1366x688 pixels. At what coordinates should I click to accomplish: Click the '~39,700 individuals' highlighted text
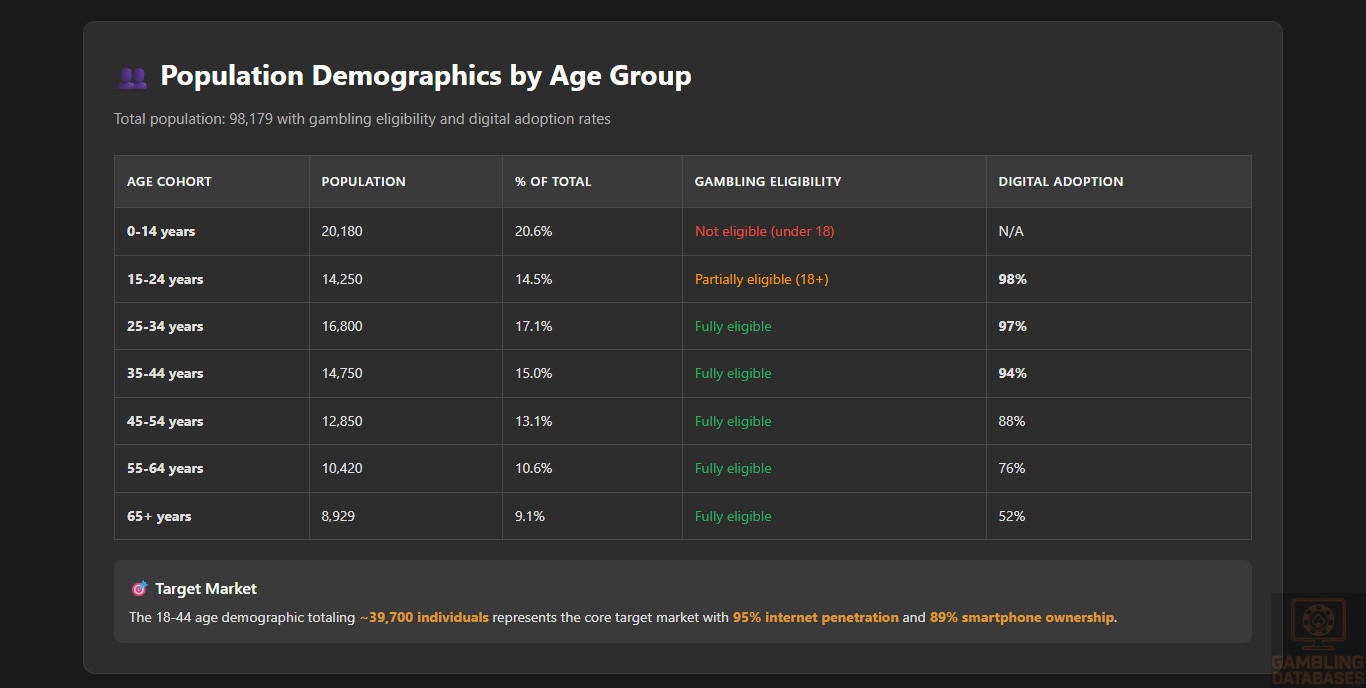(424, 618)
